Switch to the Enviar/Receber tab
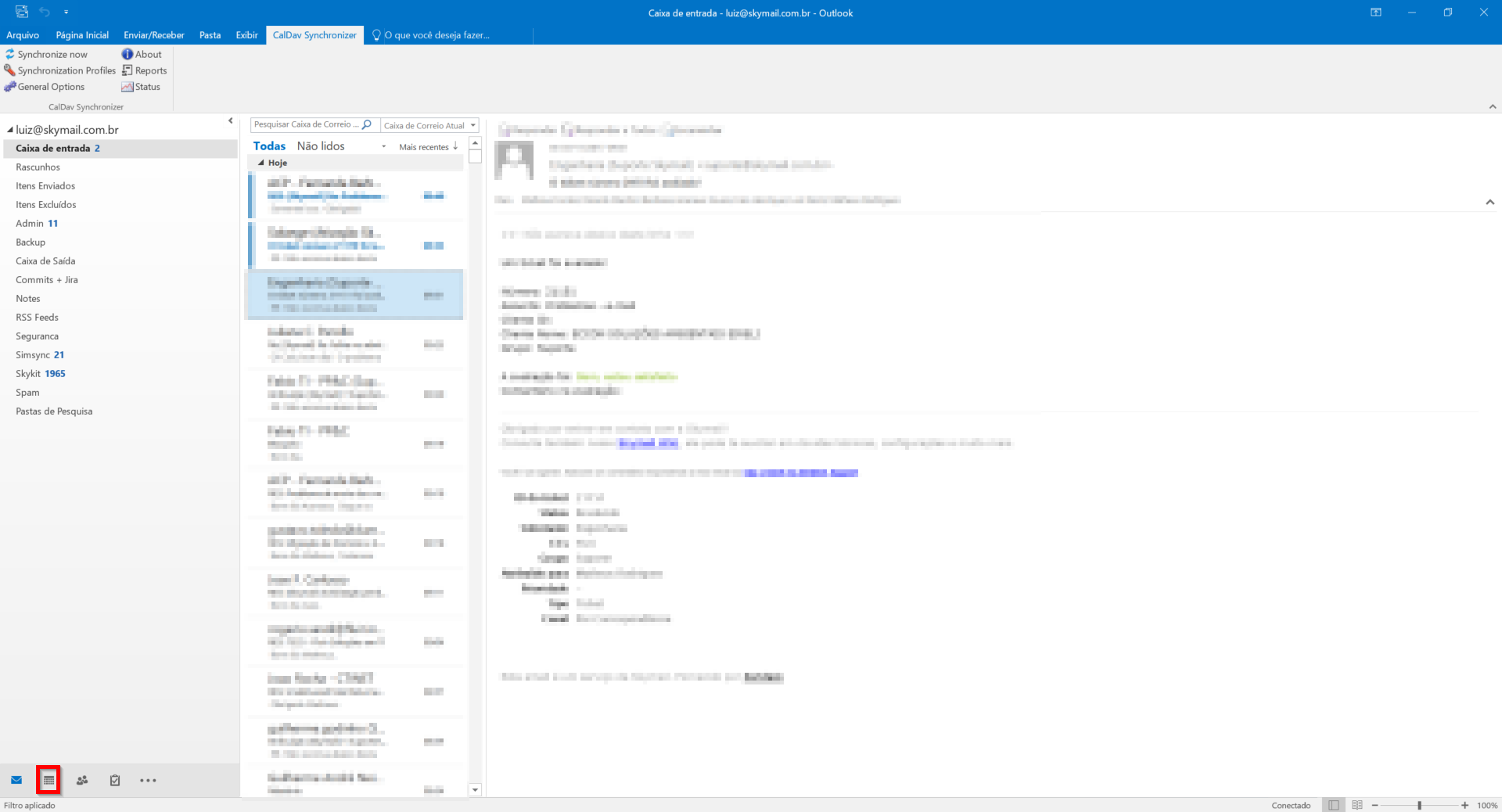Viewport: 1502px width, 812px height. (154, 35)
